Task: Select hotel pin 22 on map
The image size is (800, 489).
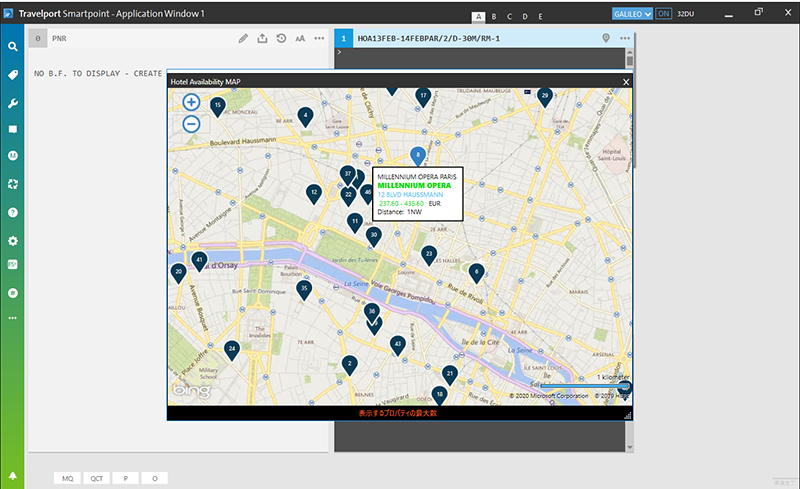Action: 348,195
